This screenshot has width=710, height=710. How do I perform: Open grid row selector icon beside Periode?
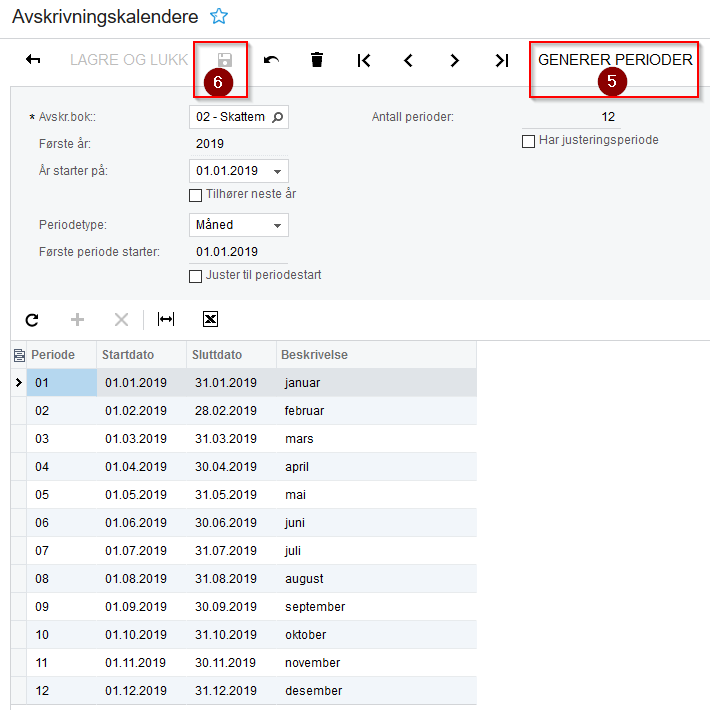19,355
